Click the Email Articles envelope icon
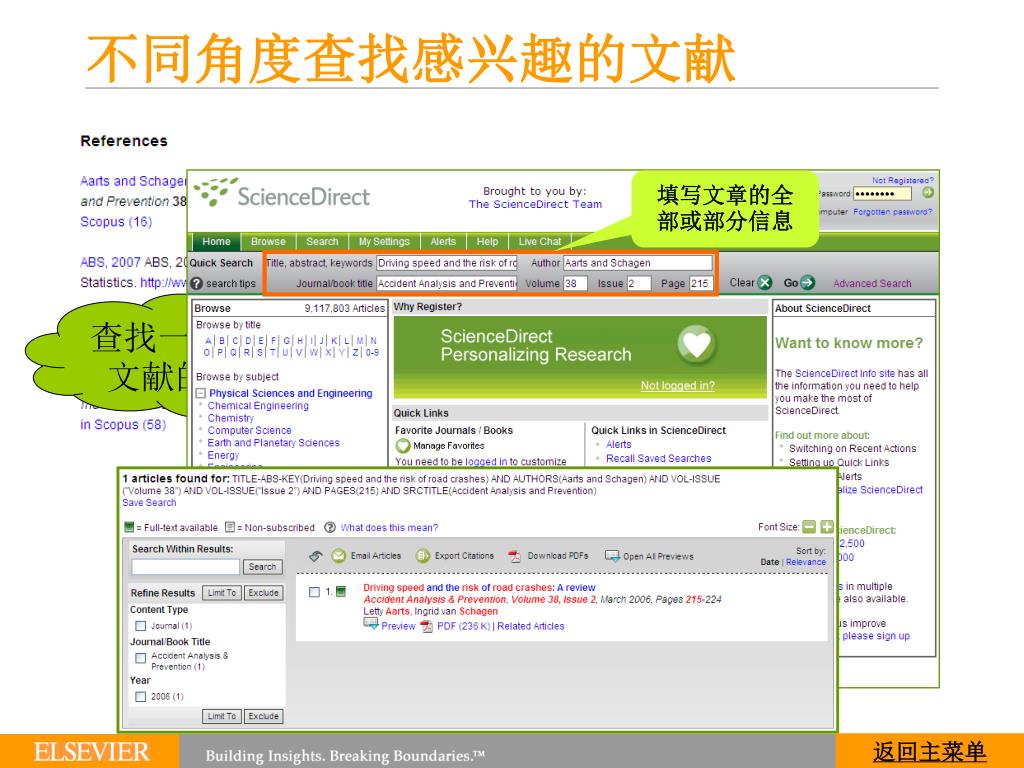 [x=338, y=556]
